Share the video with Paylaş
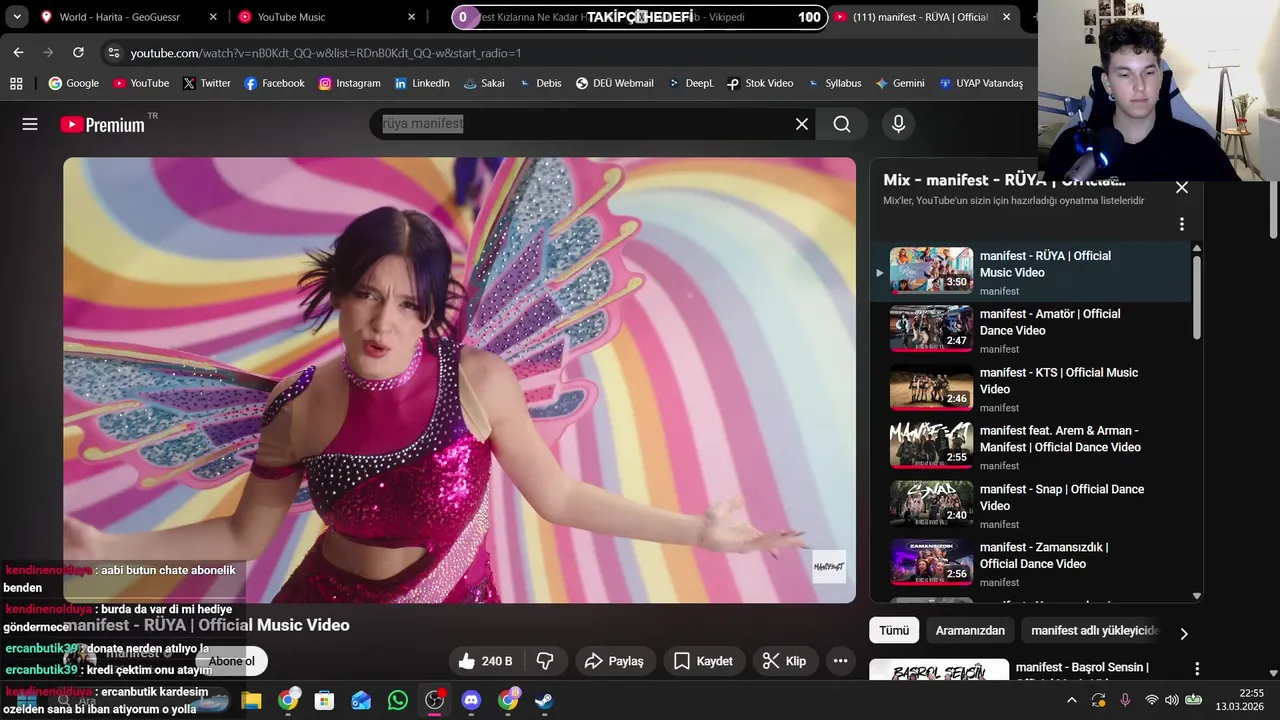The height and width of the screenshot is (720, 1280). point(614,661)
